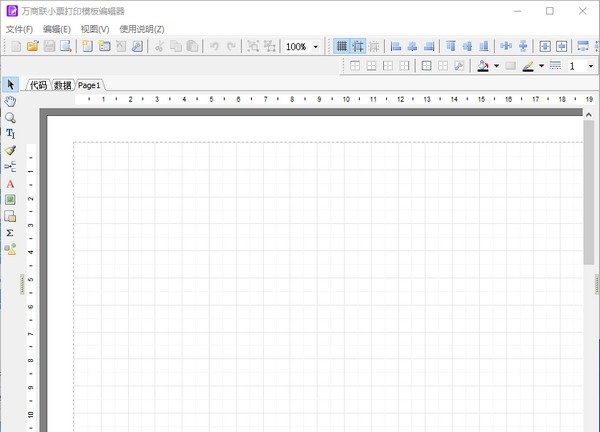Select the magnifier zoom tool
This screenshot has height=432, width=600.
11,117
